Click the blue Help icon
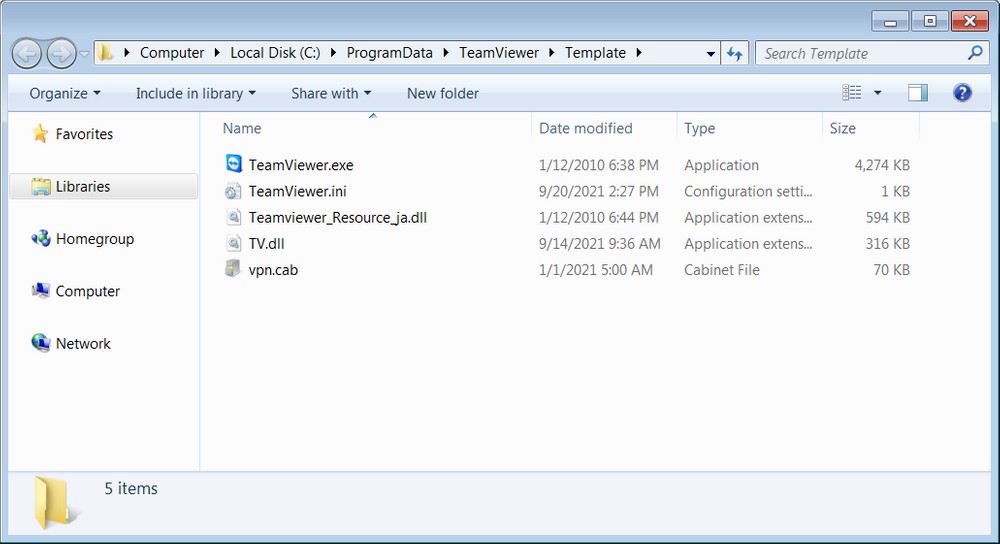The image size is (1000, 544). point(962,93)
